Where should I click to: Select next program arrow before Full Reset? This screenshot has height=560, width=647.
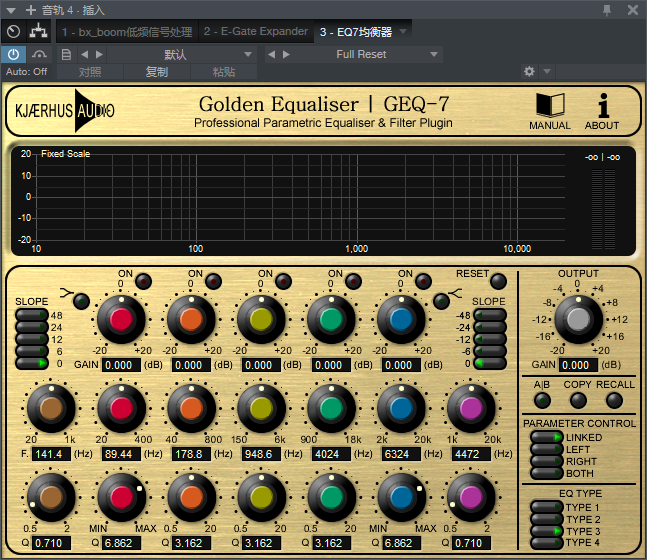pos(286,54)
